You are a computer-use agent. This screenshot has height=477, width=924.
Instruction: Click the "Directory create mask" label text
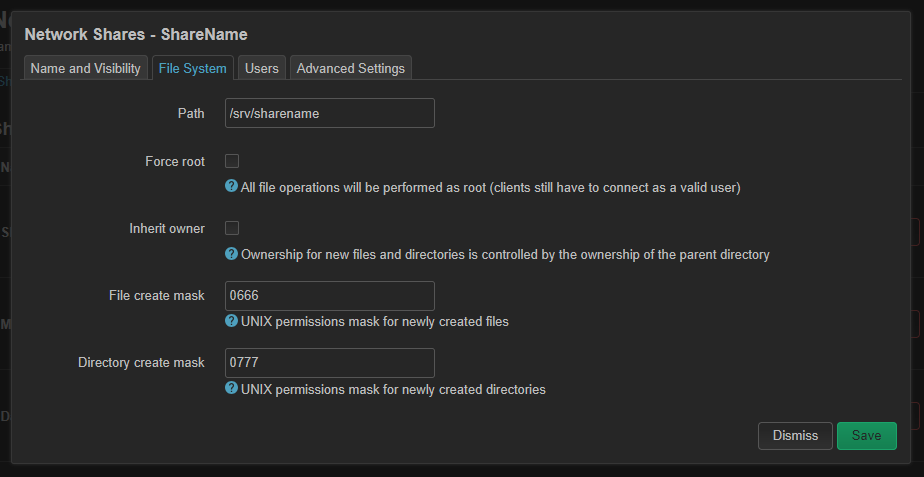[x=141, y=363]
